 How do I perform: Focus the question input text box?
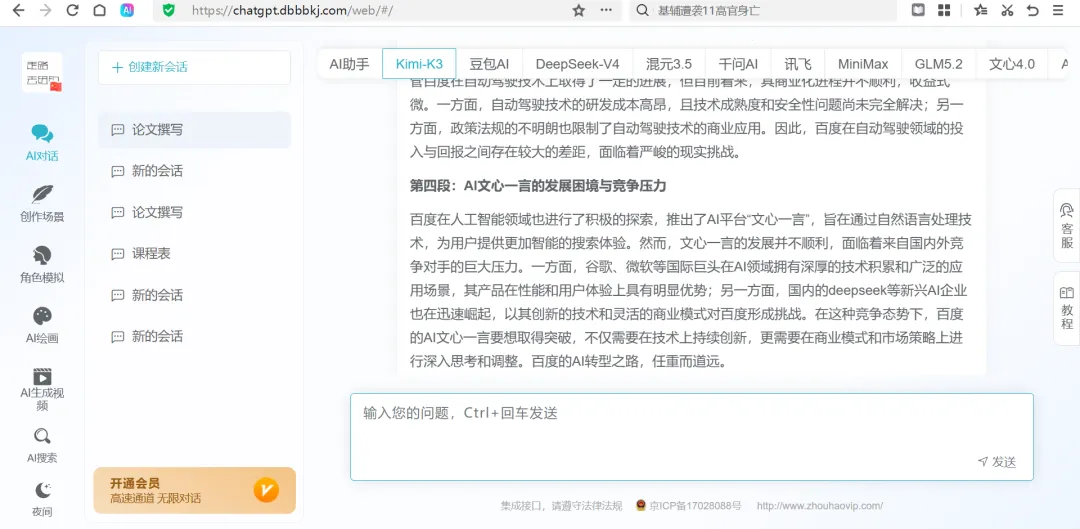[692, 437]
